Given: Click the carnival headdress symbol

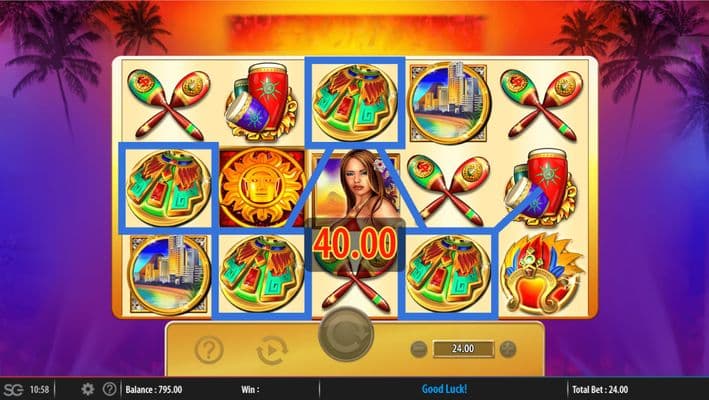Looking at the screenshot, I should coord(544,274).
